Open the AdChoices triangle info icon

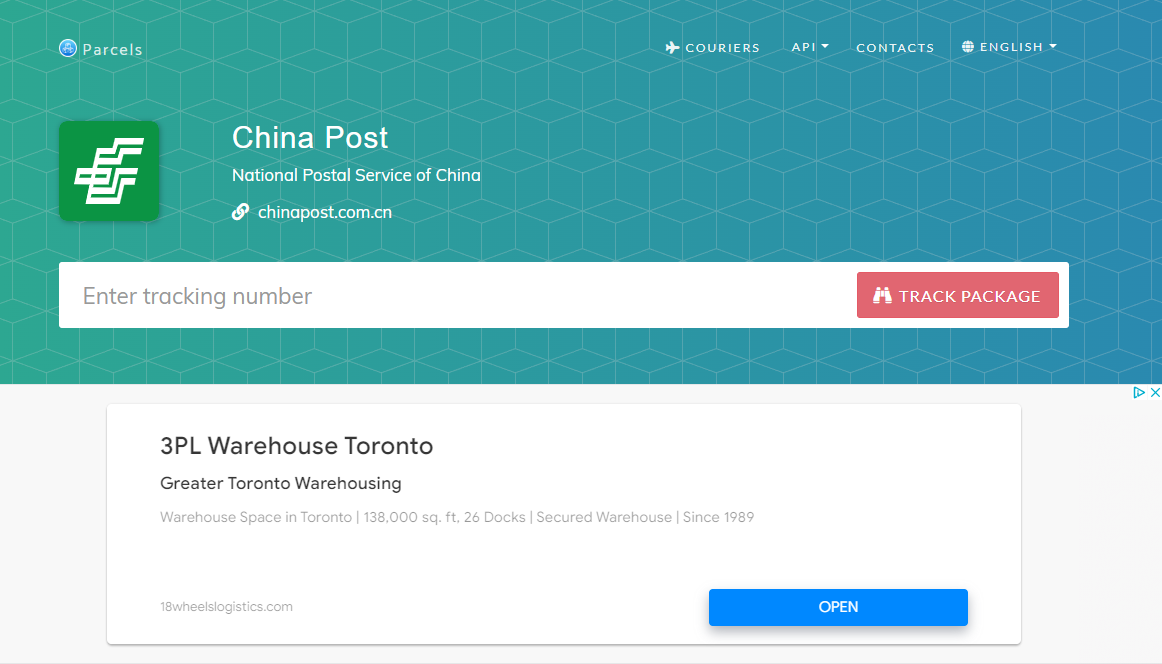(1138, 393)
